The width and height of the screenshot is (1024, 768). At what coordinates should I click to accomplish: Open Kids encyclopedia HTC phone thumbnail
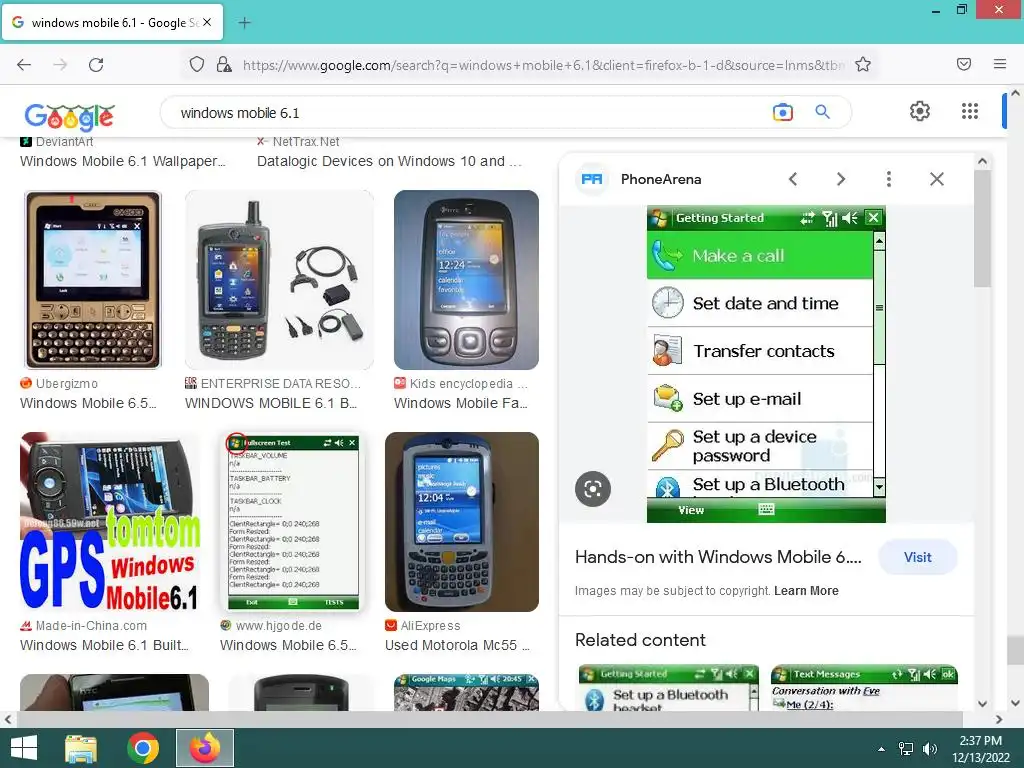(466, 280)
